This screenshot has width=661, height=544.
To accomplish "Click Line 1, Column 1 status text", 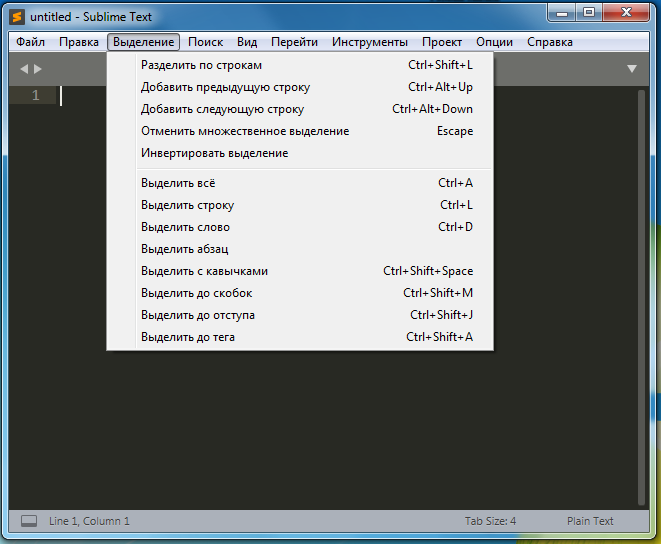I will point(89,521).
